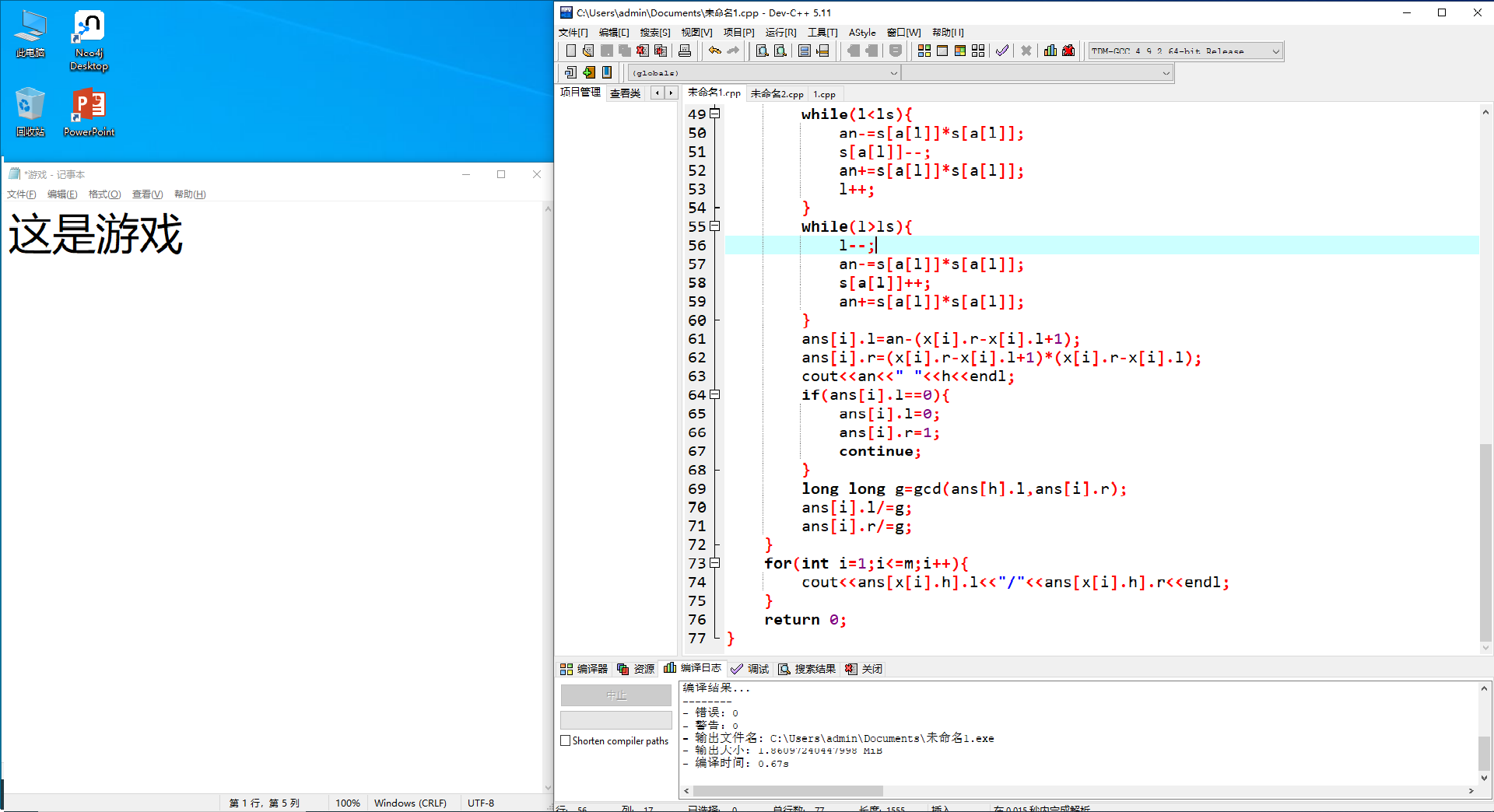This screenshot has width=1494, height=812.
Task: Open the 格式 menu in Notepad
Action: click(104, 194)
